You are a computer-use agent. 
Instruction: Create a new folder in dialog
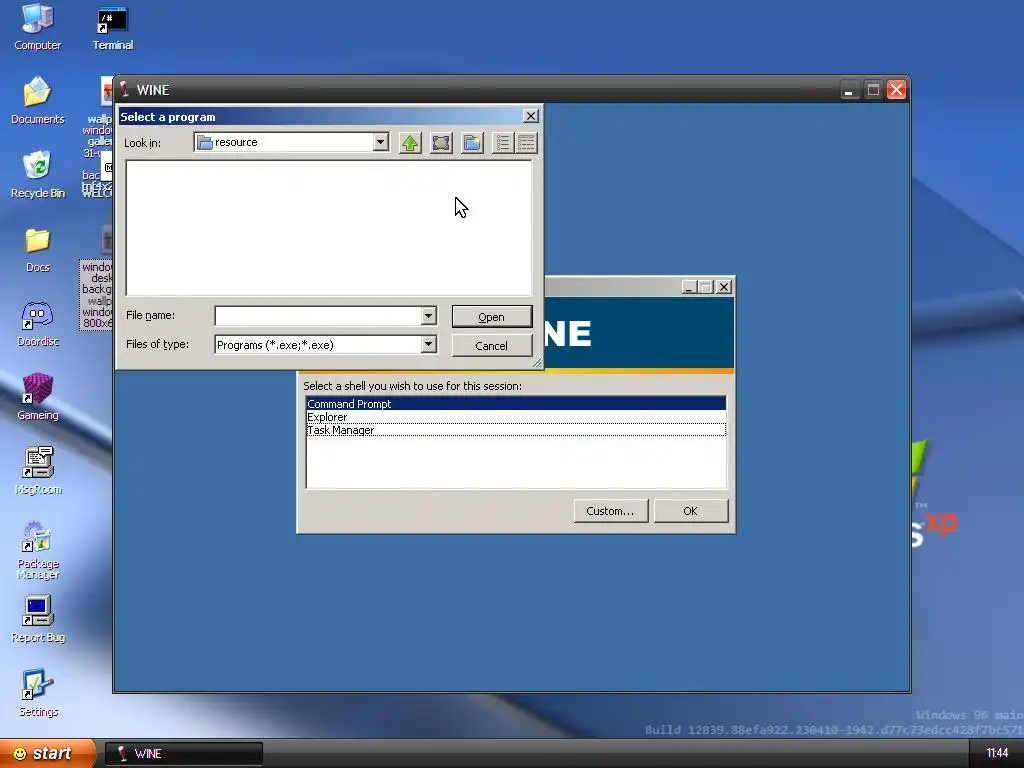click(472, 143)
